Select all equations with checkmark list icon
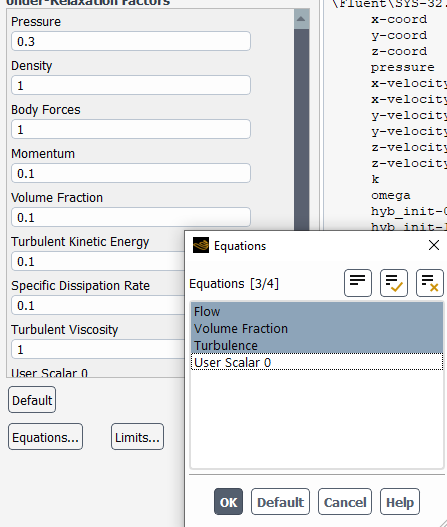This screenshot has height=527, width=447. click(394, 283)
